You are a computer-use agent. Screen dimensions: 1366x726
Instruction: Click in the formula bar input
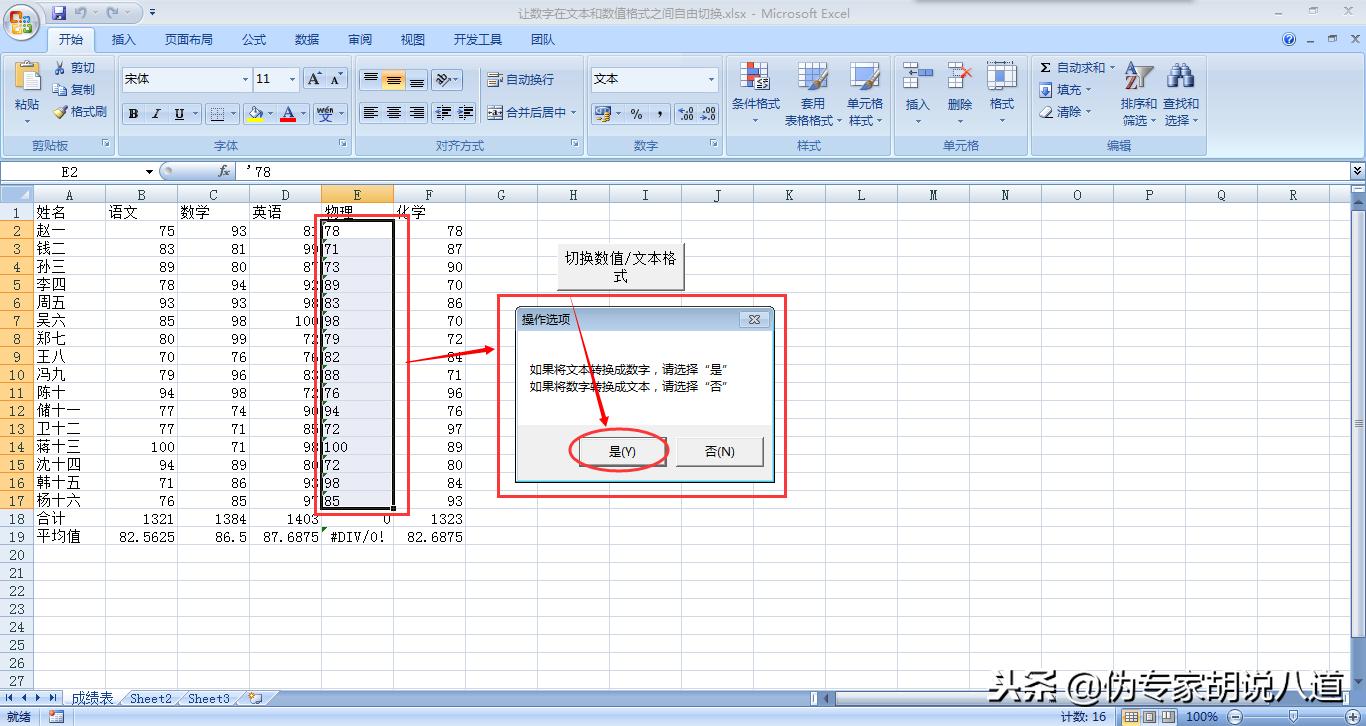pyautogui.click(x=792, y=172)
